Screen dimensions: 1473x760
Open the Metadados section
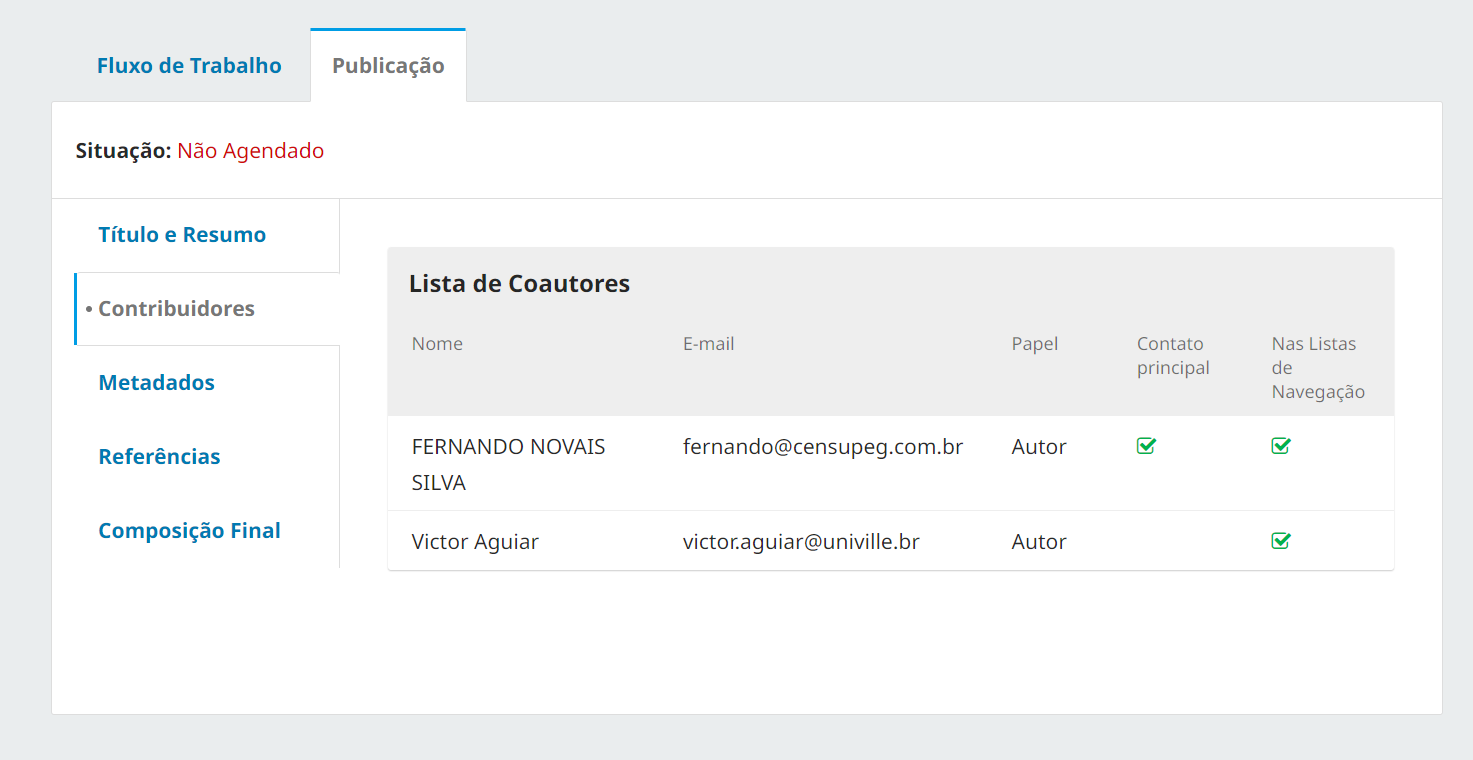(157, 383)
